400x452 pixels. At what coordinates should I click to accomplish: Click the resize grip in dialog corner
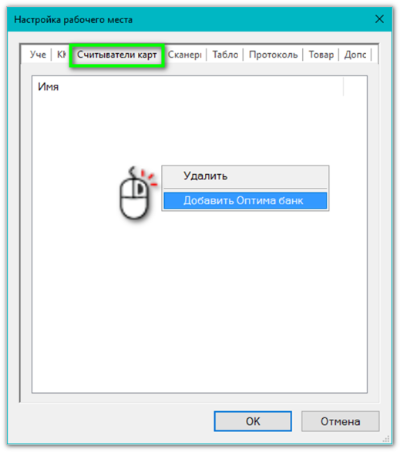coord(386,438)
